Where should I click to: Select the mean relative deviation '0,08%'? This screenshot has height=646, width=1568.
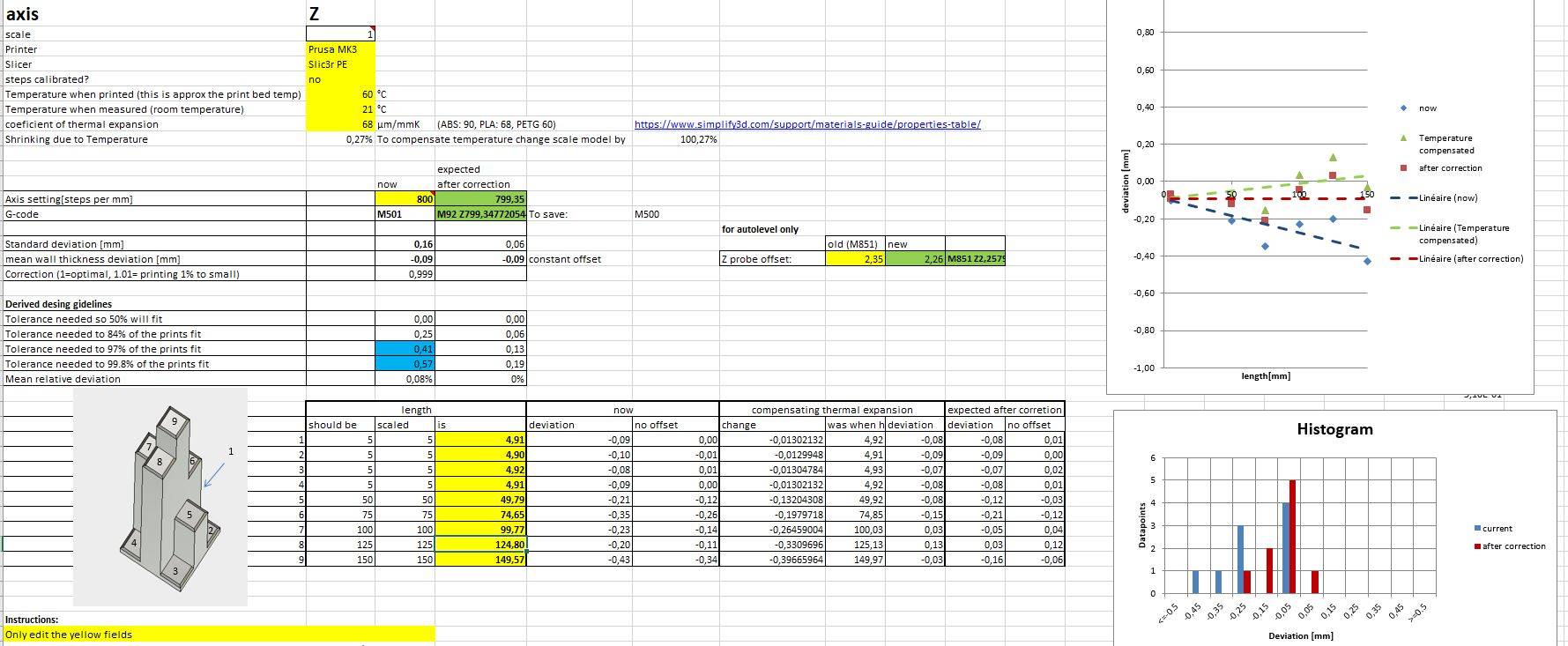click(x=405, y=379)
